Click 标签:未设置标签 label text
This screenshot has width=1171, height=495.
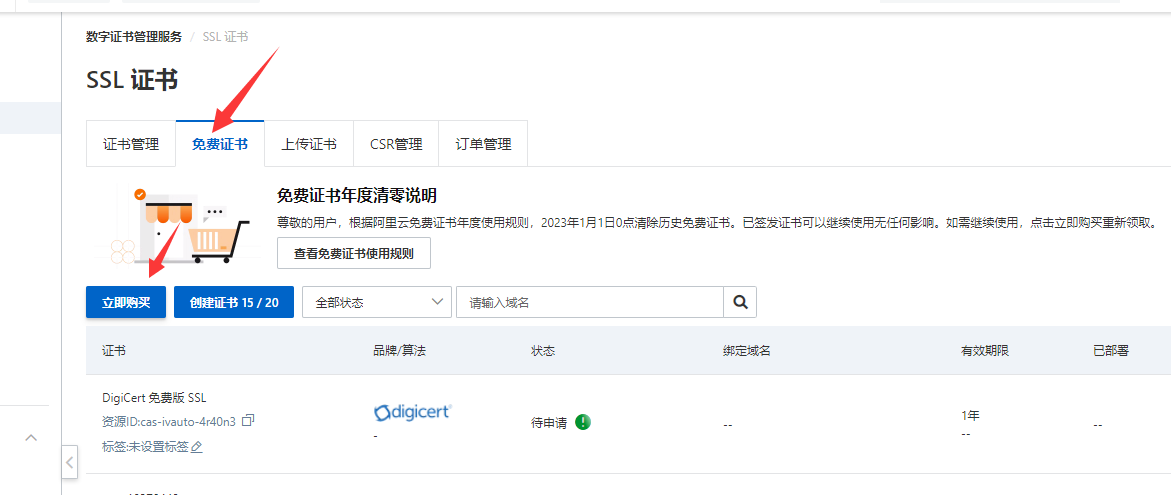tap(145, 446)
